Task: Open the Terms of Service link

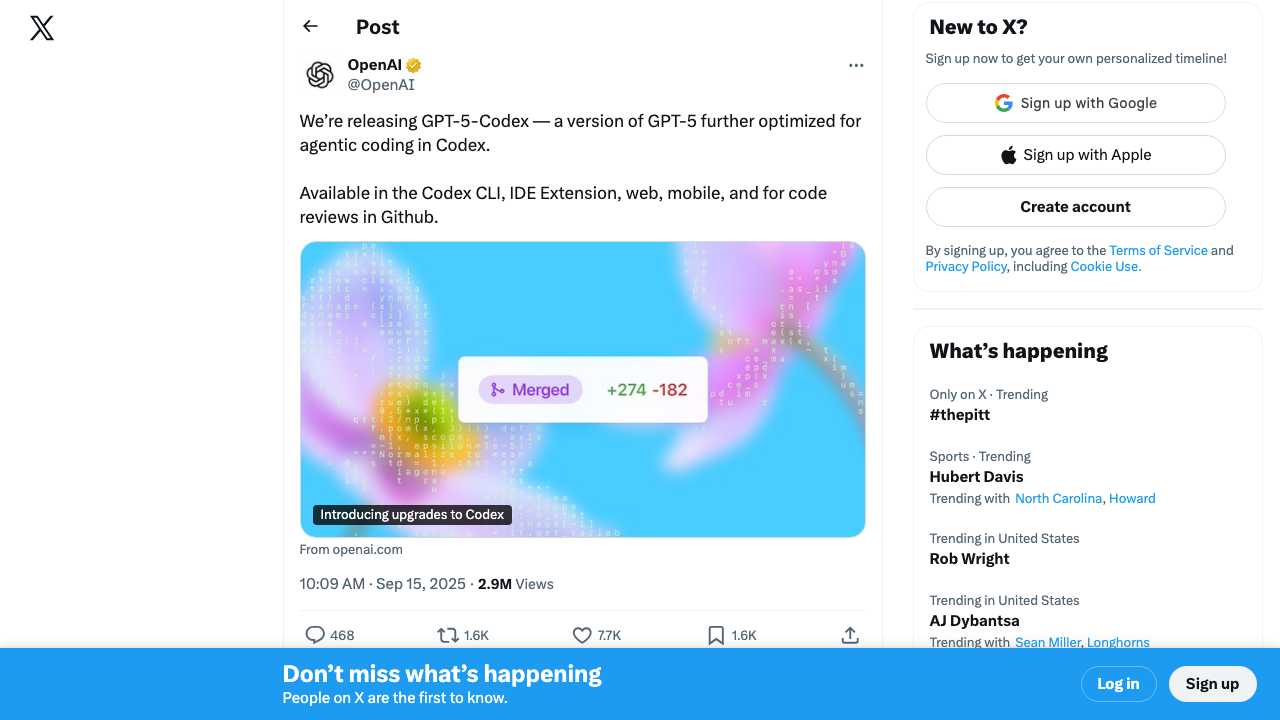Action: click(x=1158, y=250)
